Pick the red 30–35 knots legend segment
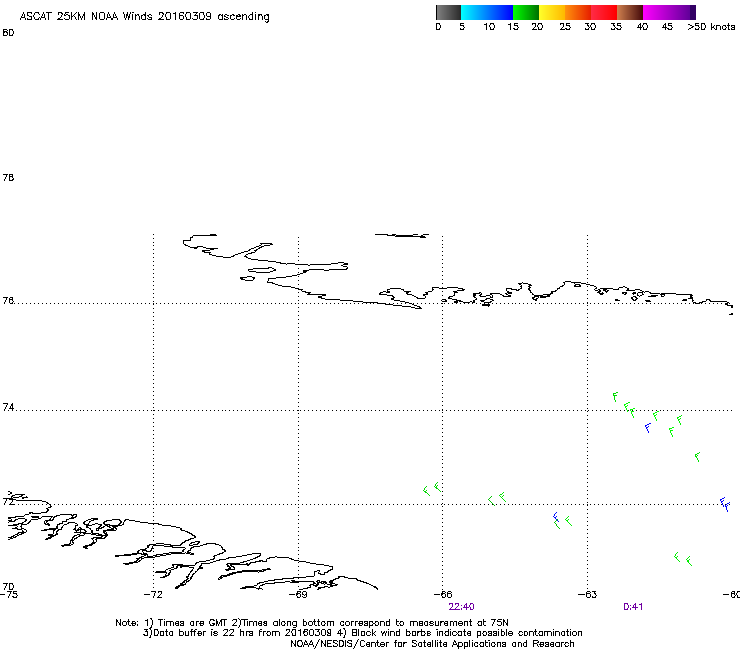Screen dimensions: 740x650 tap(604, 12)
